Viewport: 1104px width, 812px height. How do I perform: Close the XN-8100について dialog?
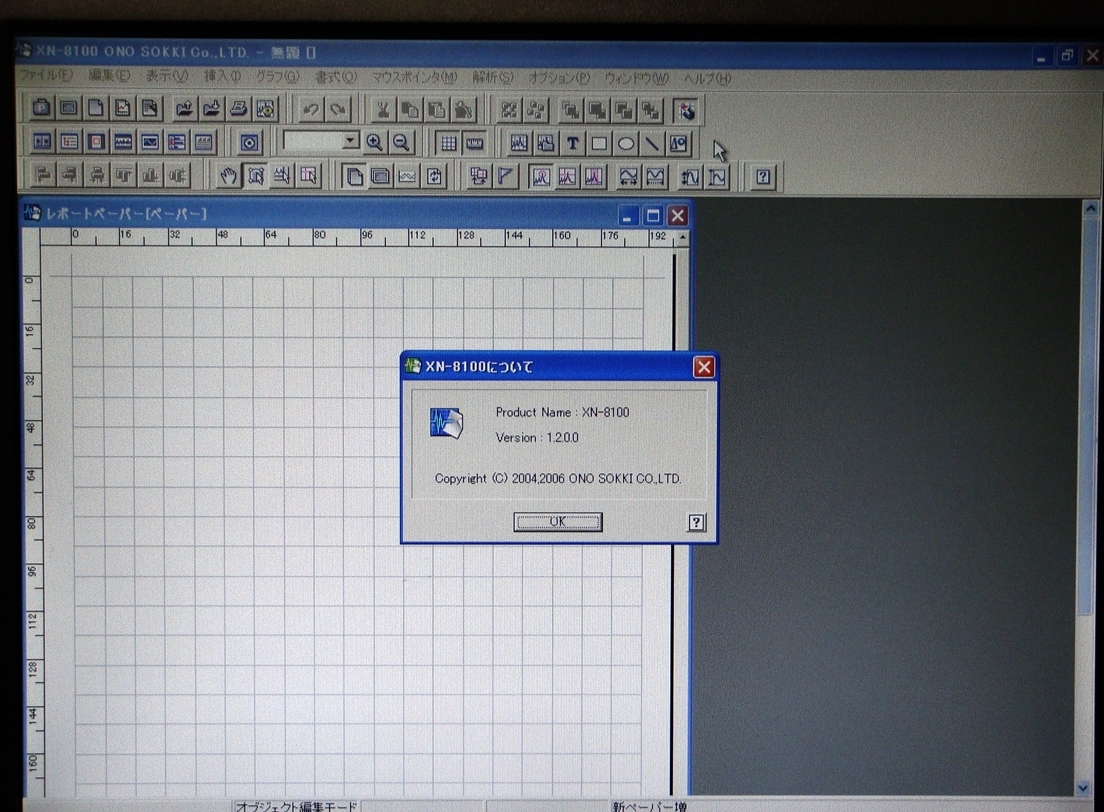pos(703,367)
